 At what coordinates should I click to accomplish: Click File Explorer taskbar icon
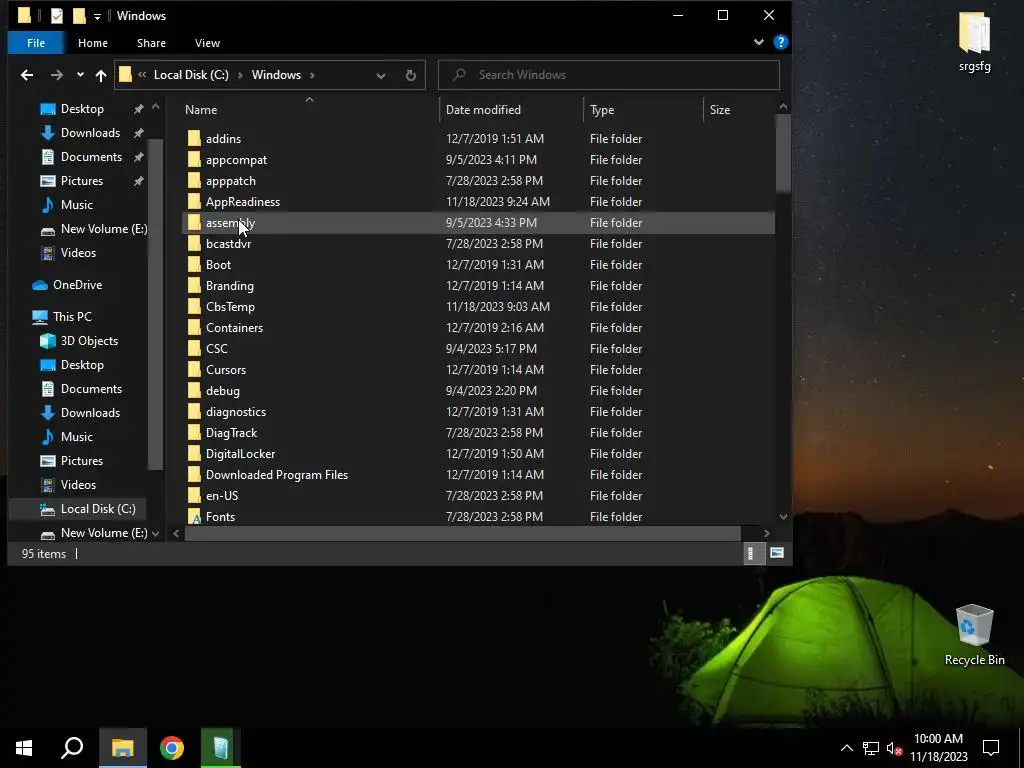tap(122, 748)
